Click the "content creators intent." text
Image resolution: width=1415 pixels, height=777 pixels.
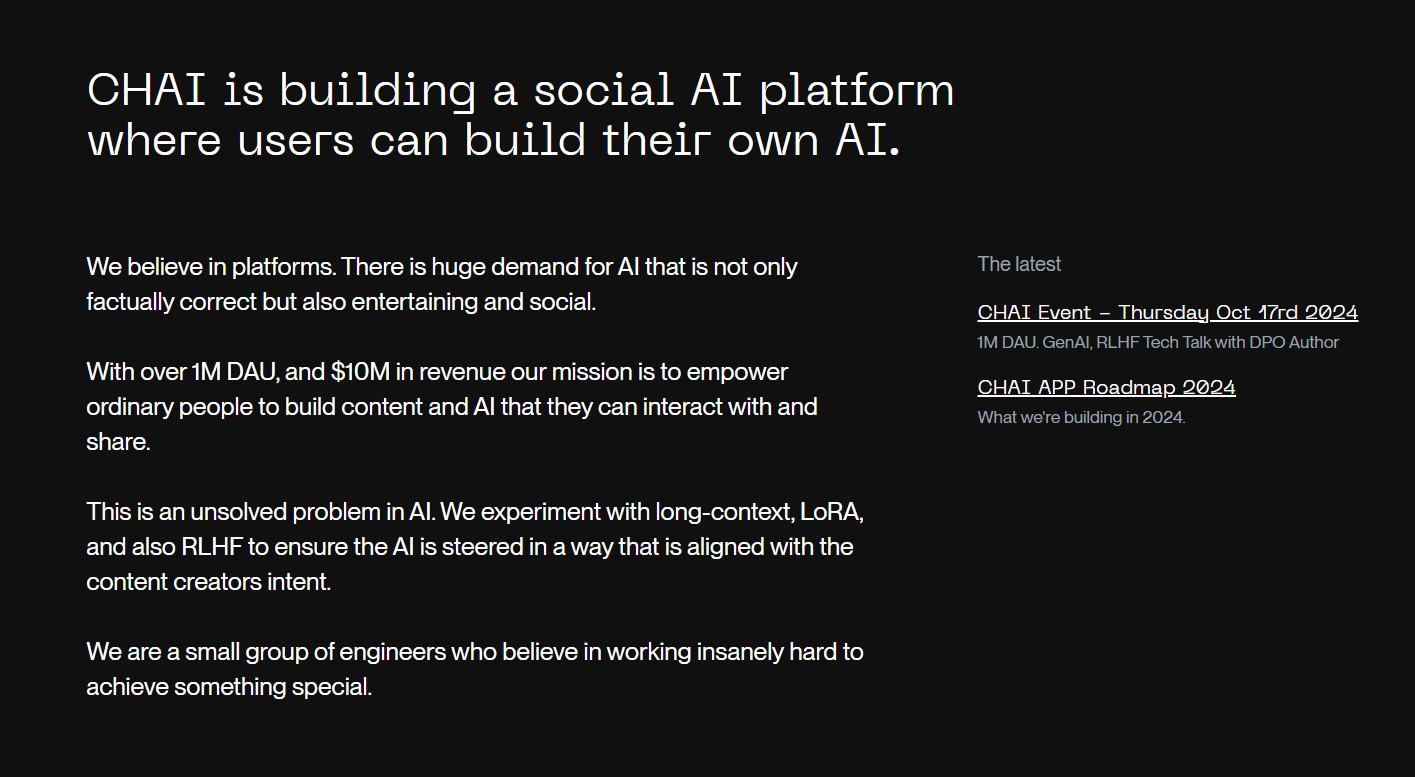[x=208, y=582]
